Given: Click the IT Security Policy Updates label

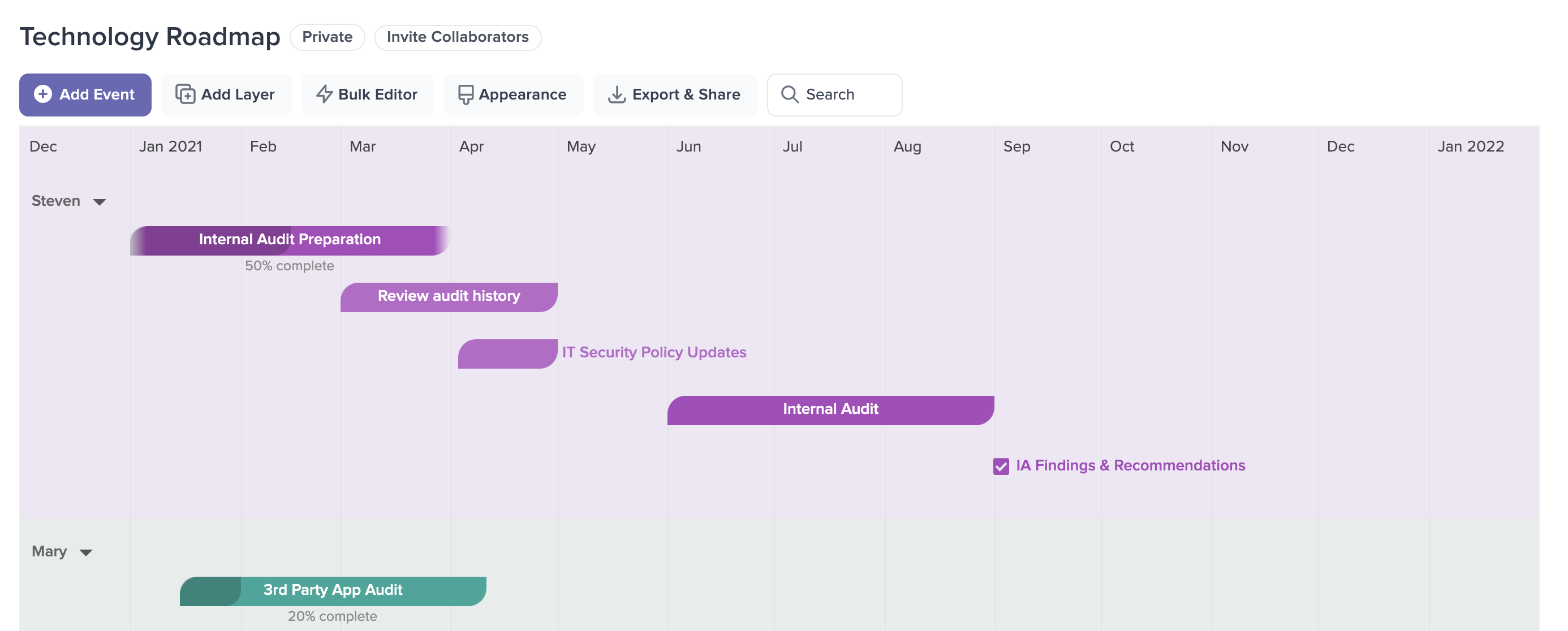Looking at the screenshot, I should click(x=654, y=352).
